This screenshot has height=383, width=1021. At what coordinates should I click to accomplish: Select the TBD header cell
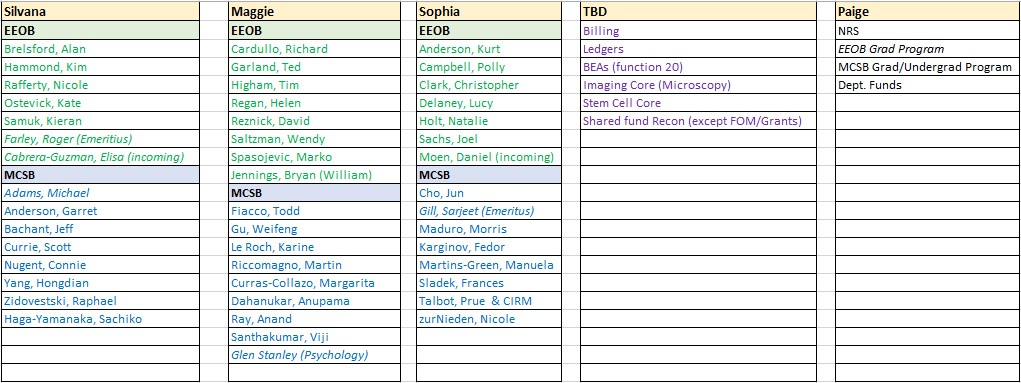point(699,12)
